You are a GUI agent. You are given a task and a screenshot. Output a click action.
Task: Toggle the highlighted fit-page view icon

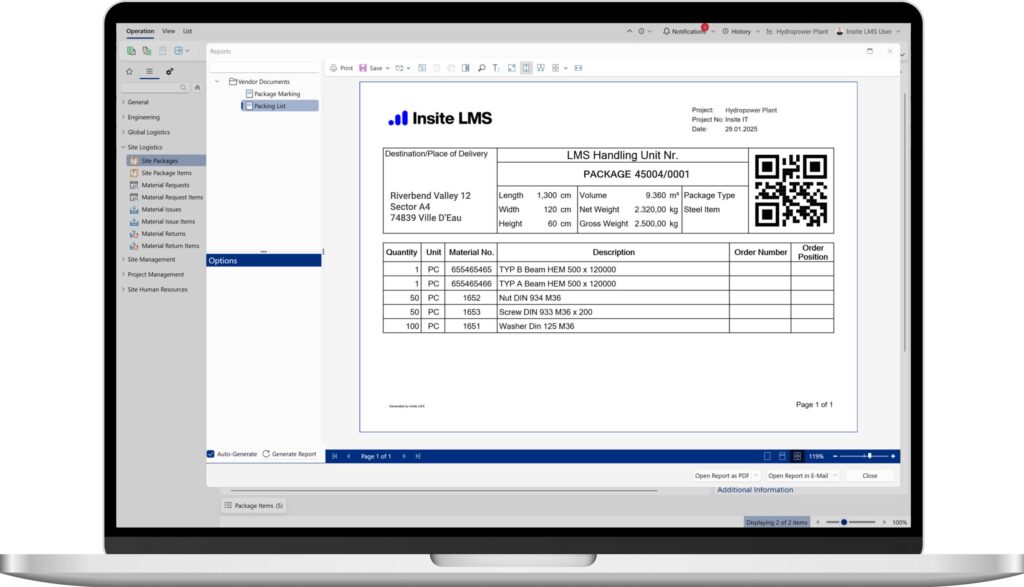526,68
